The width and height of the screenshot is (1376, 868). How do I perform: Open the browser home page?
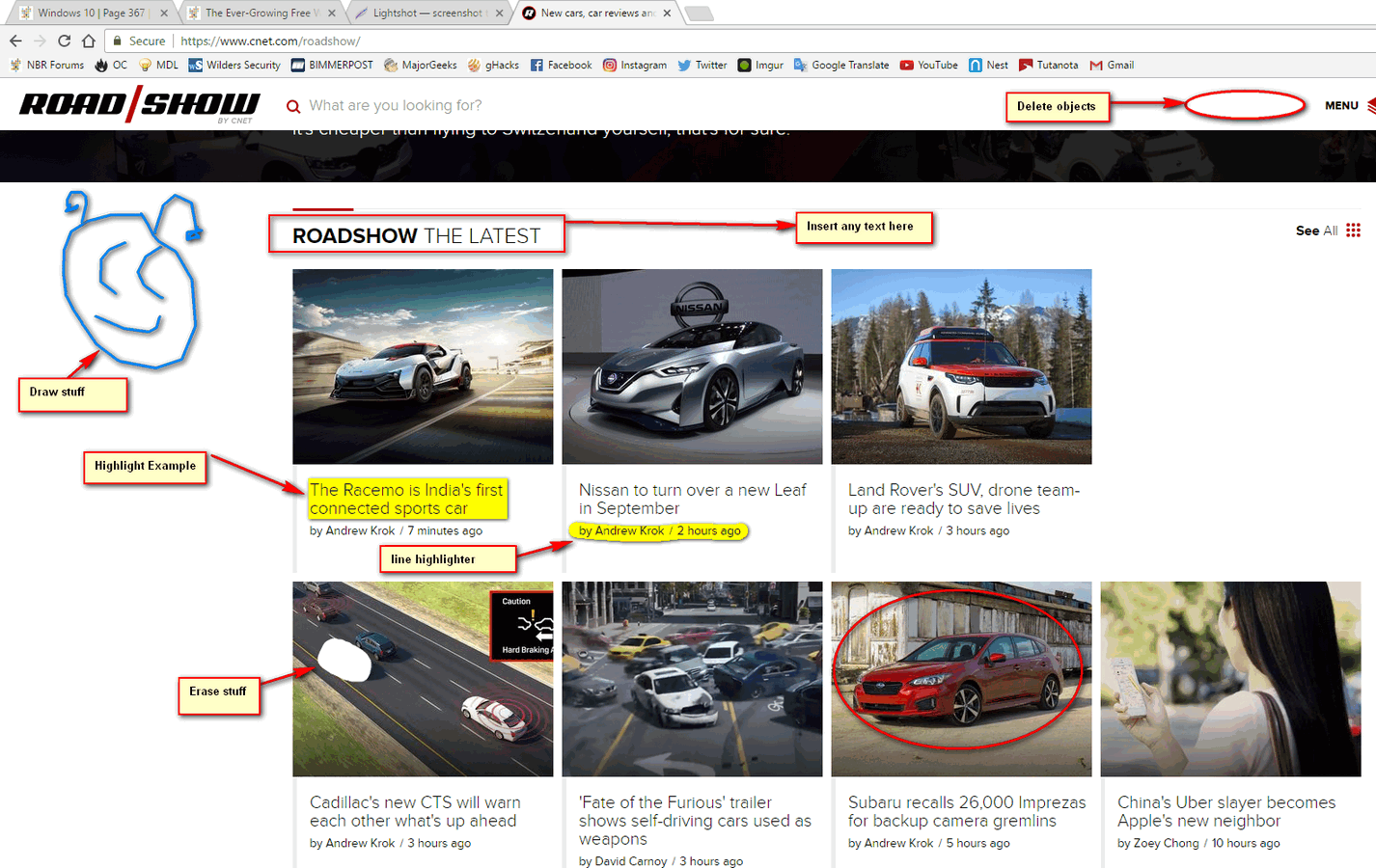89,41
